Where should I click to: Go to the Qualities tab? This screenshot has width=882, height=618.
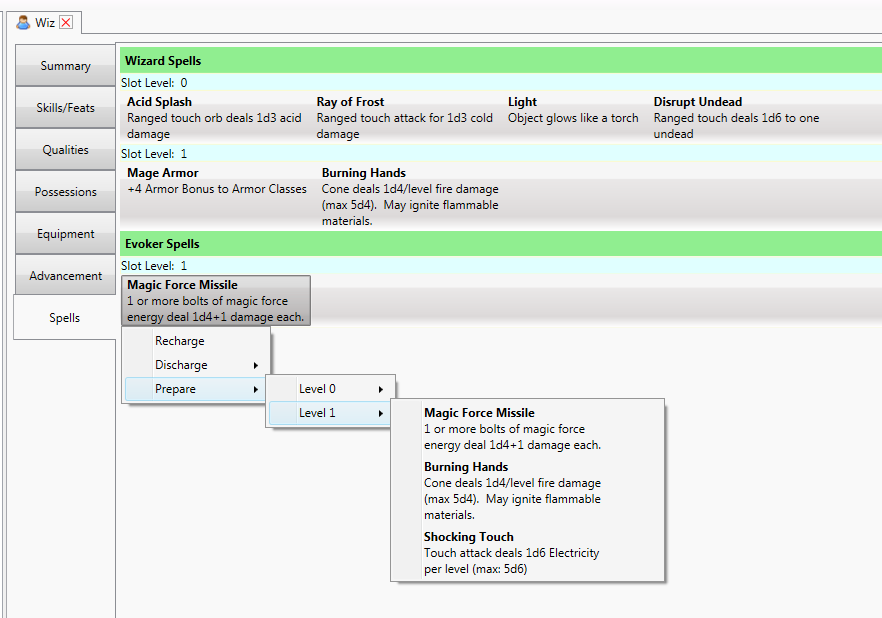tap(65, 150)
